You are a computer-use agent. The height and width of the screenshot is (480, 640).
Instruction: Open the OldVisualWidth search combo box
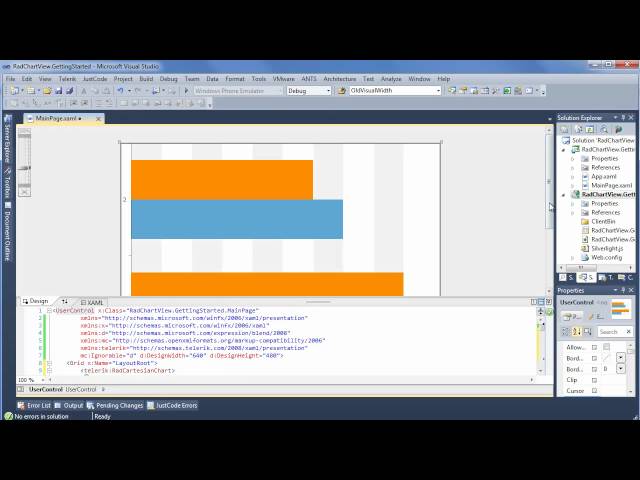coord(395,91)
